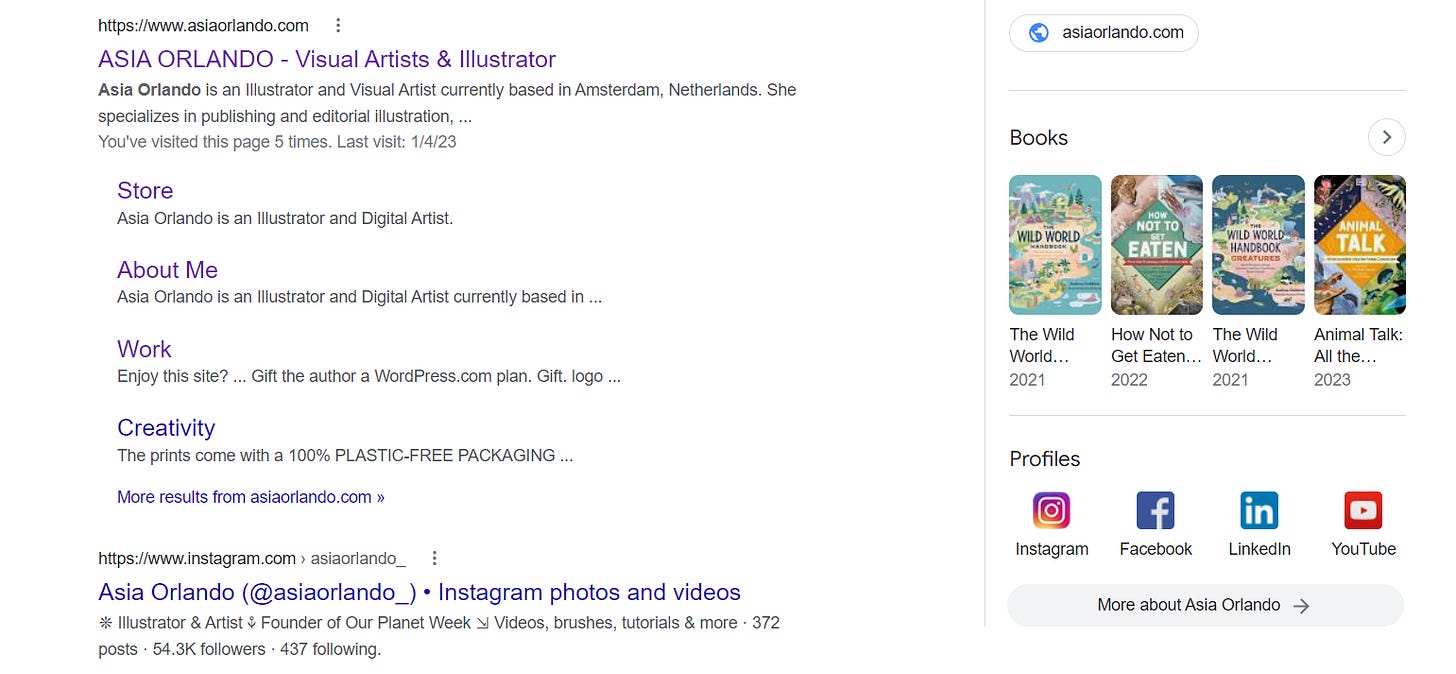Click More results from asiaorlando.com
This screenshot has height=674, width=1456.
[250, 497]
